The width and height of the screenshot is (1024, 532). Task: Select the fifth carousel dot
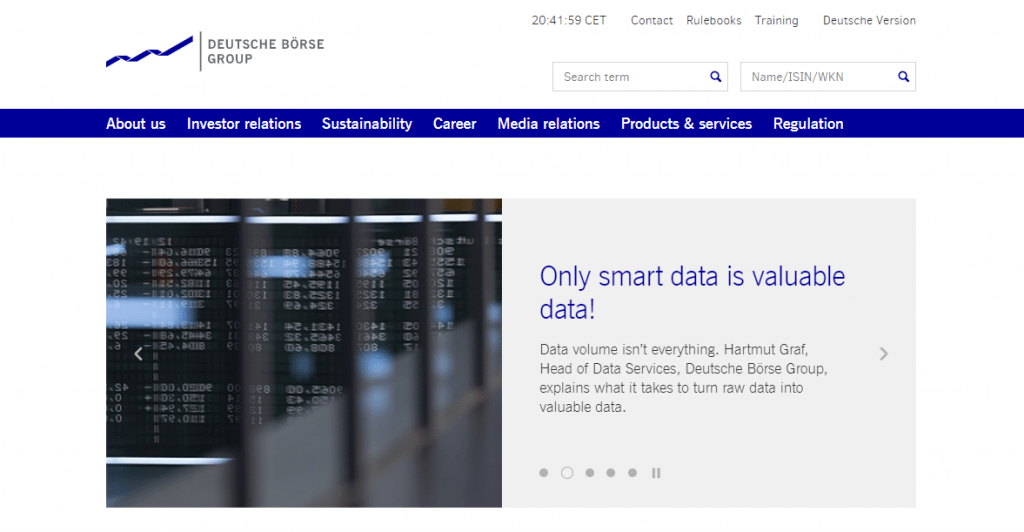pos(632,473)
